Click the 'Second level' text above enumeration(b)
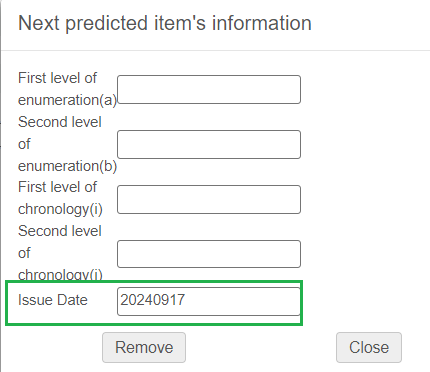 pos(60,122)
